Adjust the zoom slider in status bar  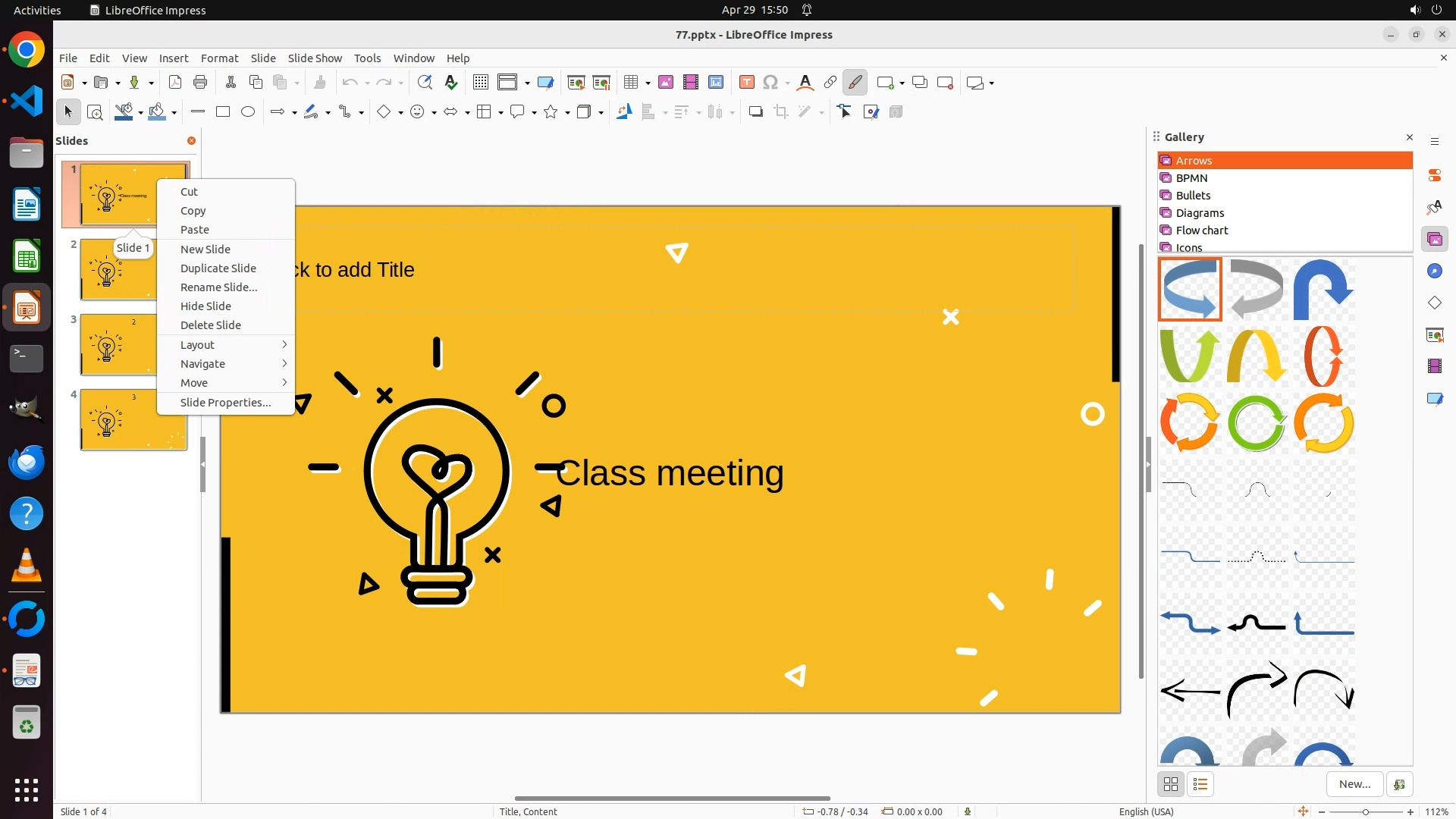tap(1366, 812)
